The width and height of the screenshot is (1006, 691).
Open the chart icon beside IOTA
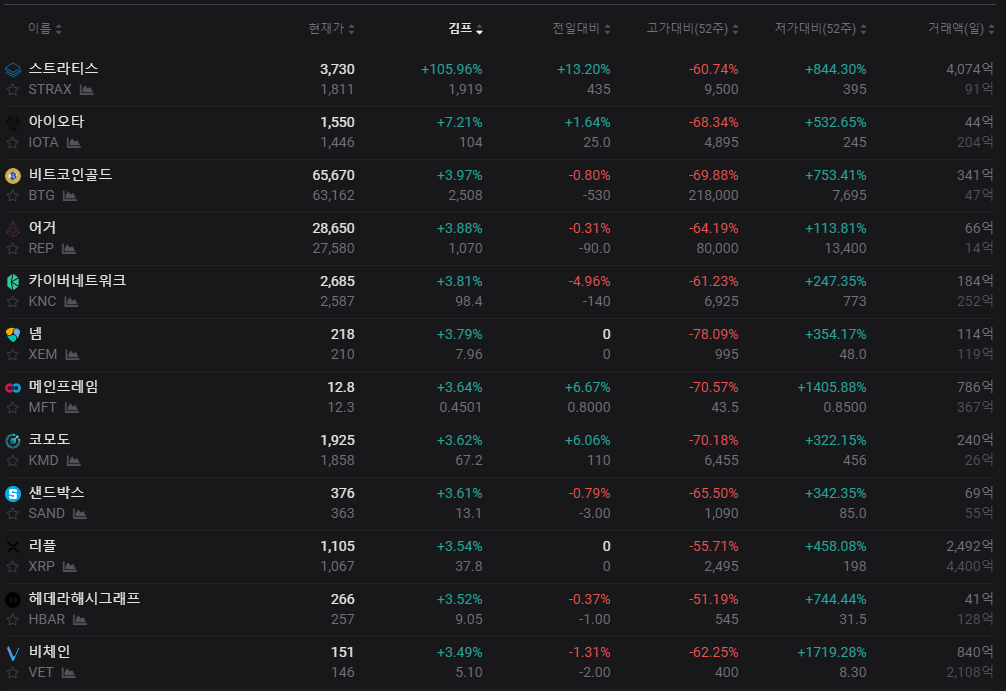[x=74, y=142]
